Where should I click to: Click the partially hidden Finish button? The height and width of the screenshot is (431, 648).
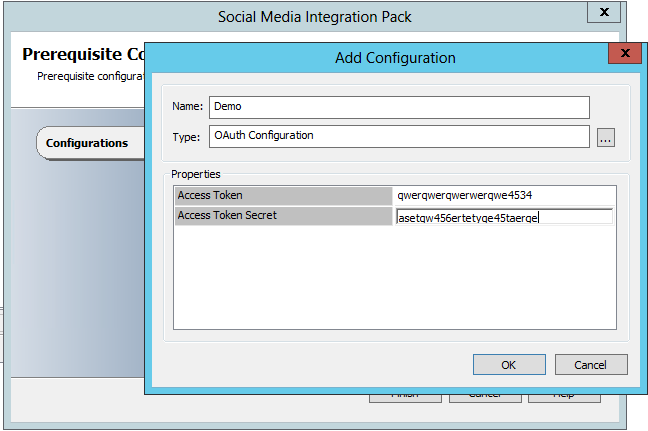point(404,398)
